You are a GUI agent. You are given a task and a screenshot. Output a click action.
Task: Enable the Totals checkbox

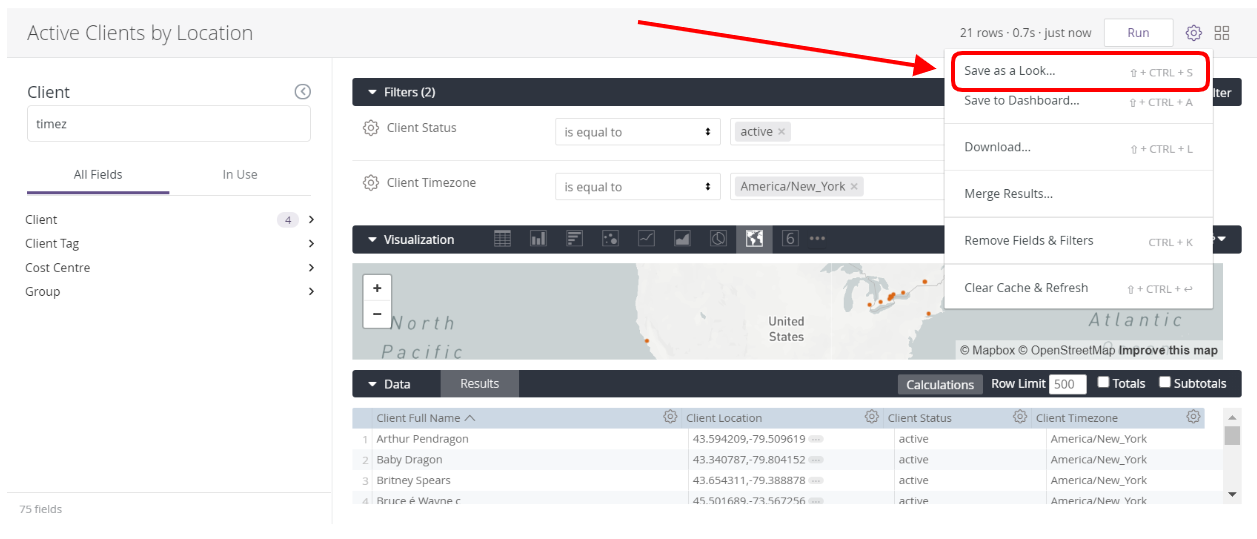coord(1104,382)
